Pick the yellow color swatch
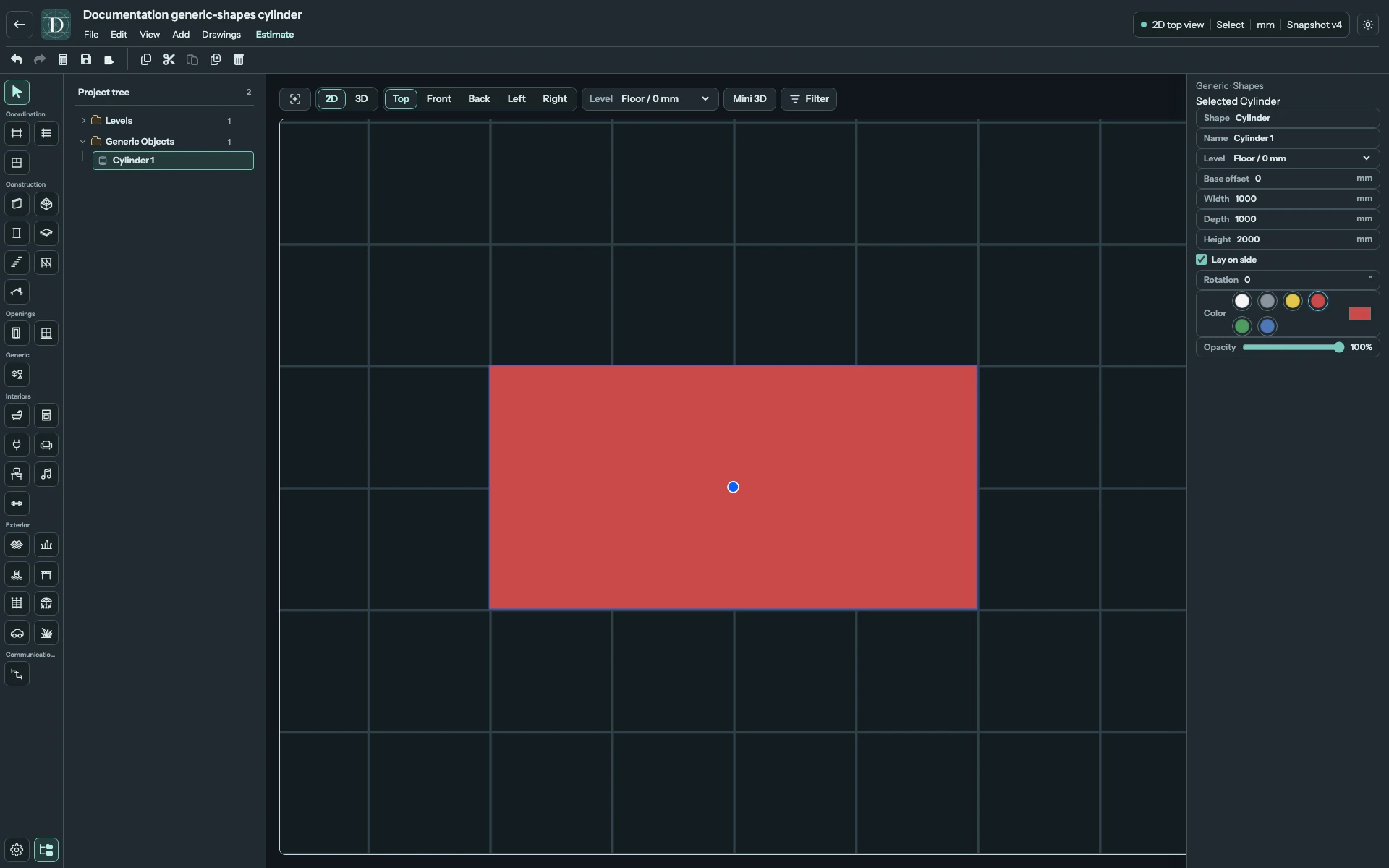This screenshot has width=1389, height=868. [x=1293, y=302]
